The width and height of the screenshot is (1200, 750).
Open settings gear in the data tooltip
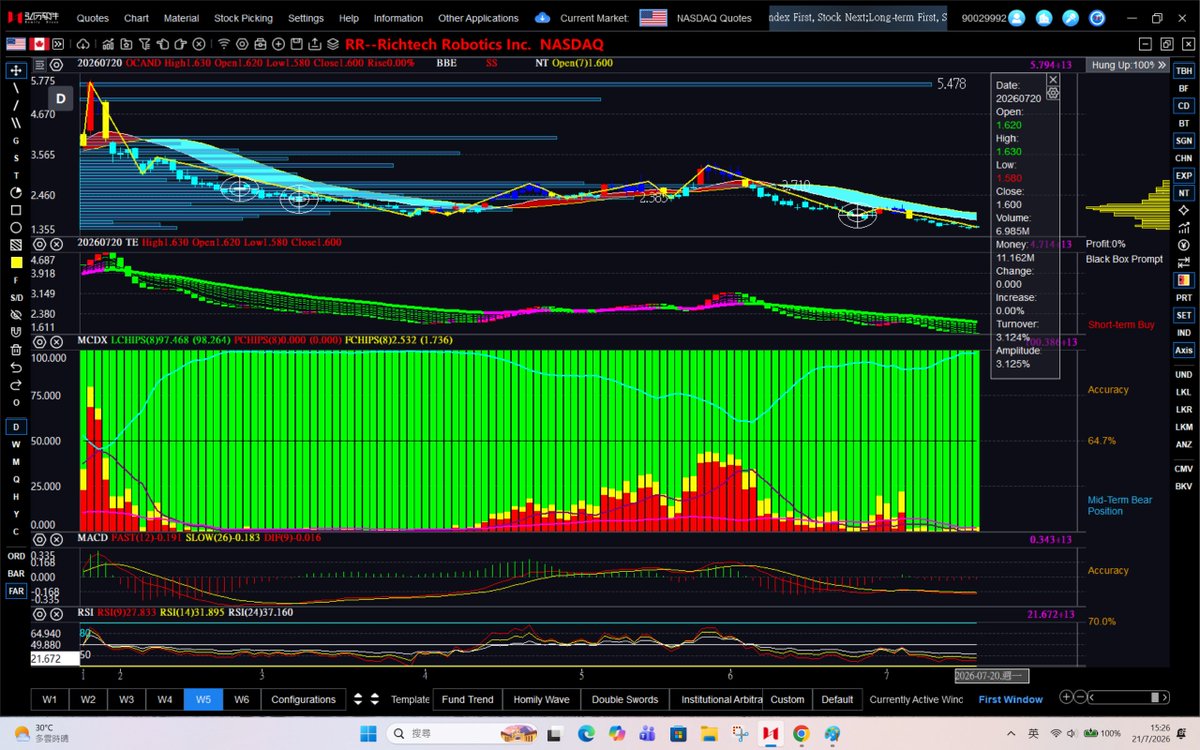(1053, 92)
